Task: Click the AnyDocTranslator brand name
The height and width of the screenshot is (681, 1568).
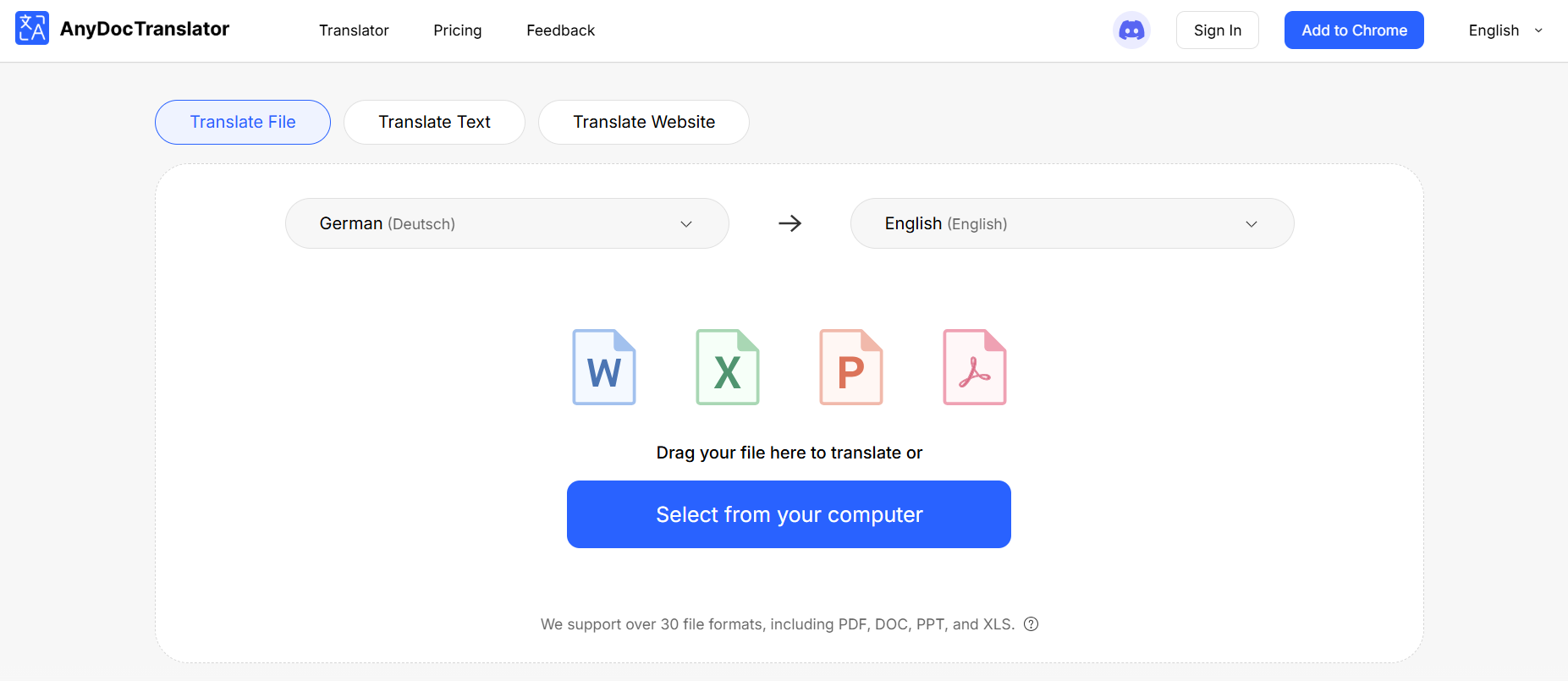Action: click(145, 29)
